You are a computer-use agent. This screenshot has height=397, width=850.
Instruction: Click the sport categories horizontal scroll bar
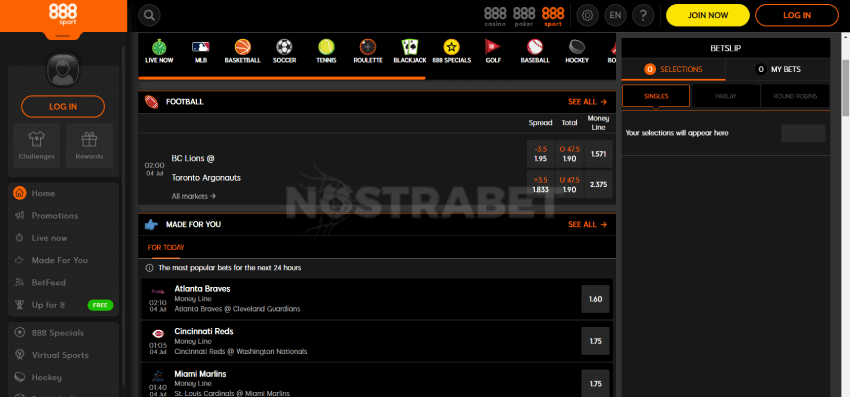click(x=282, y=78)
